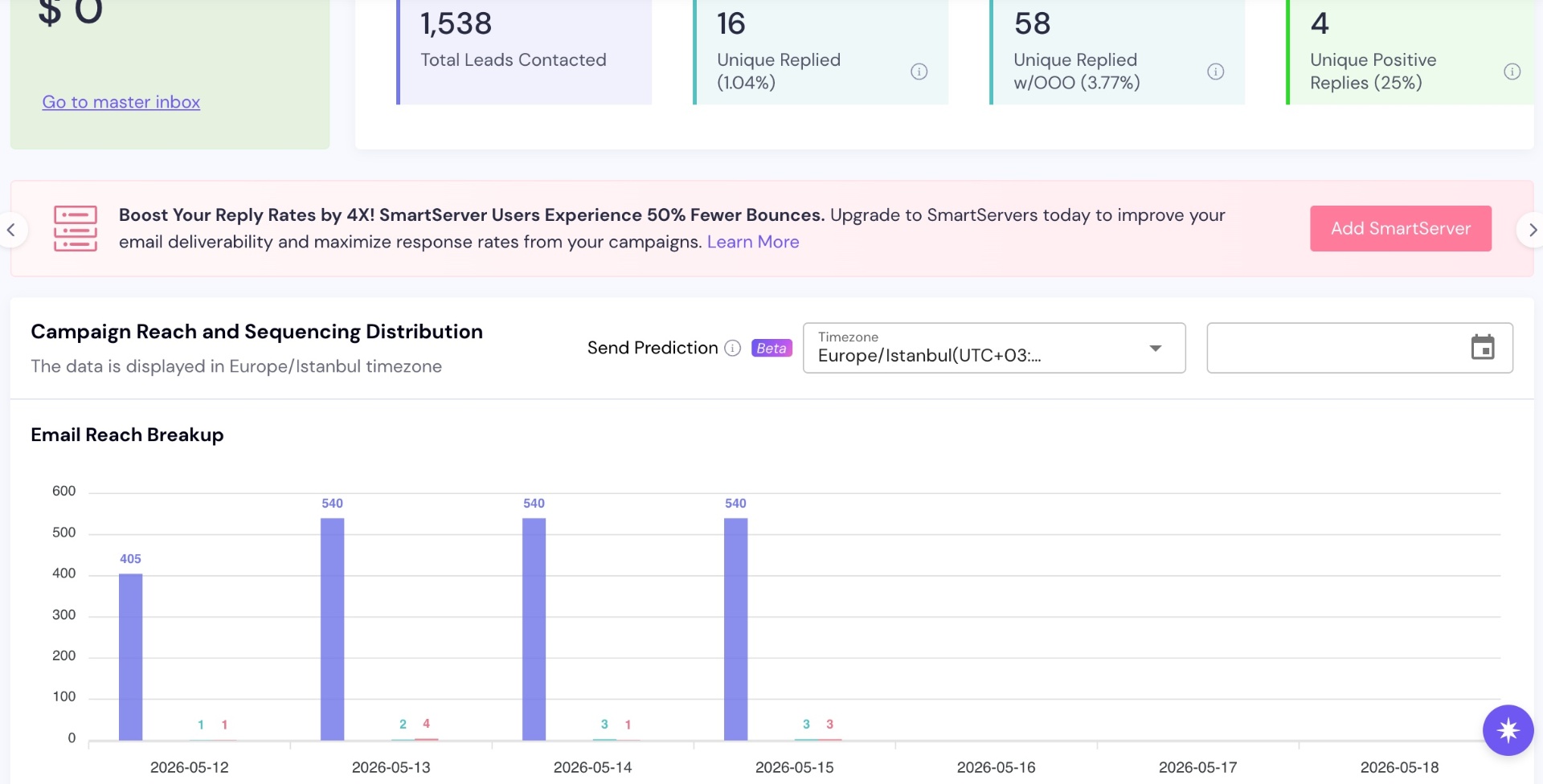
Task: Open the Learn More link in banner
Action: point(753,242)
